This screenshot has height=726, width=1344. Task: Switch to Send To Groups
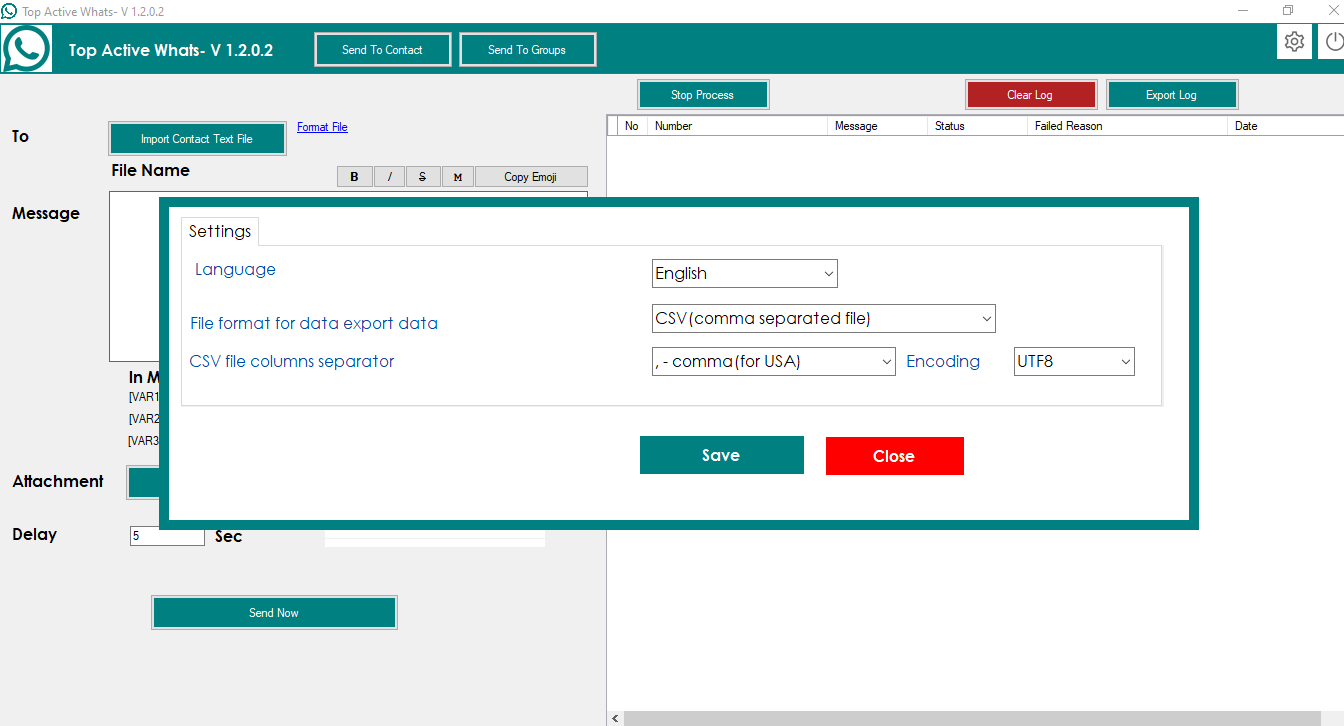tap(527, 50)
